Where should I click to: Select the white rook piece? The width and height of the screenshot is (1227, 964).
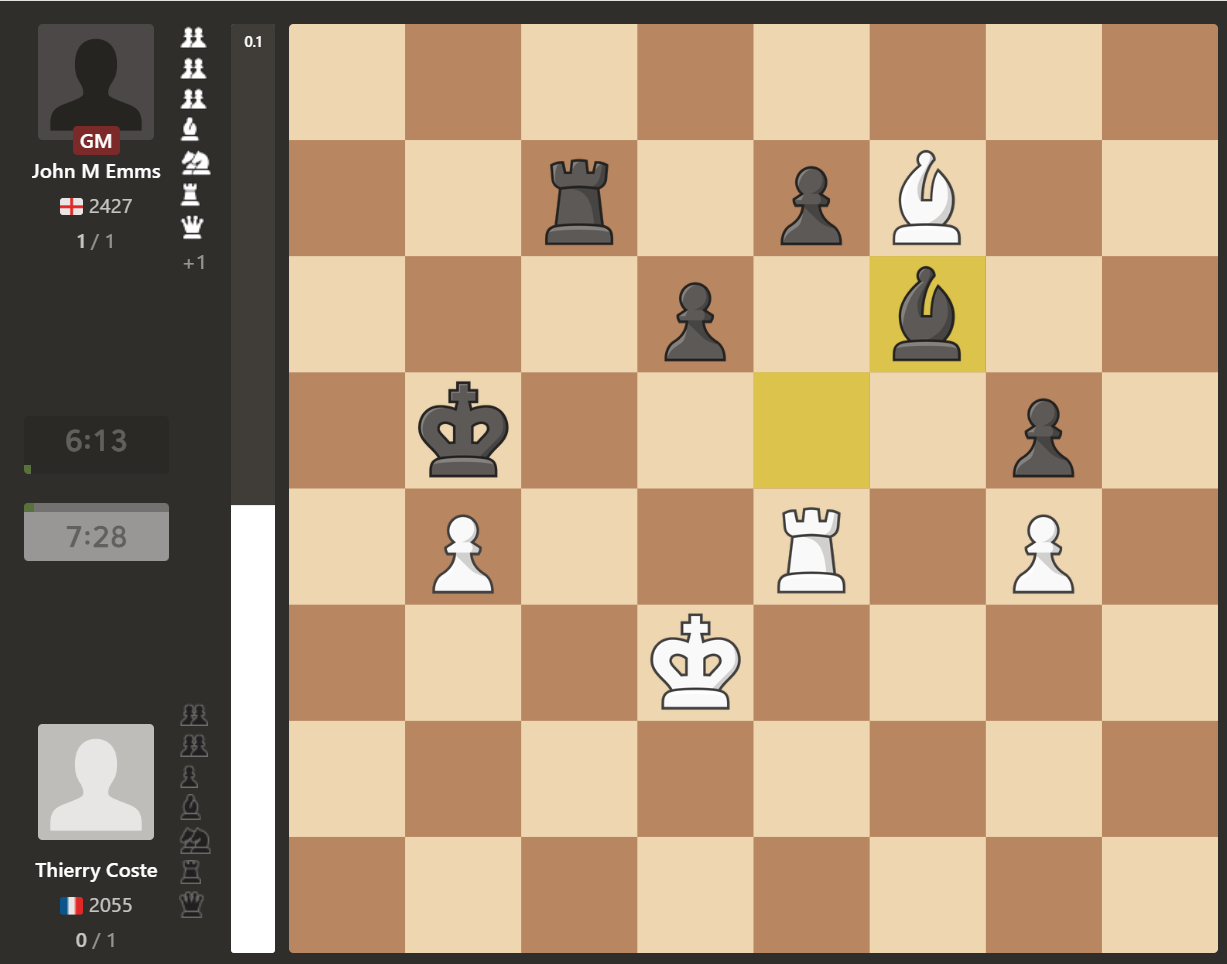coord(811,550)
